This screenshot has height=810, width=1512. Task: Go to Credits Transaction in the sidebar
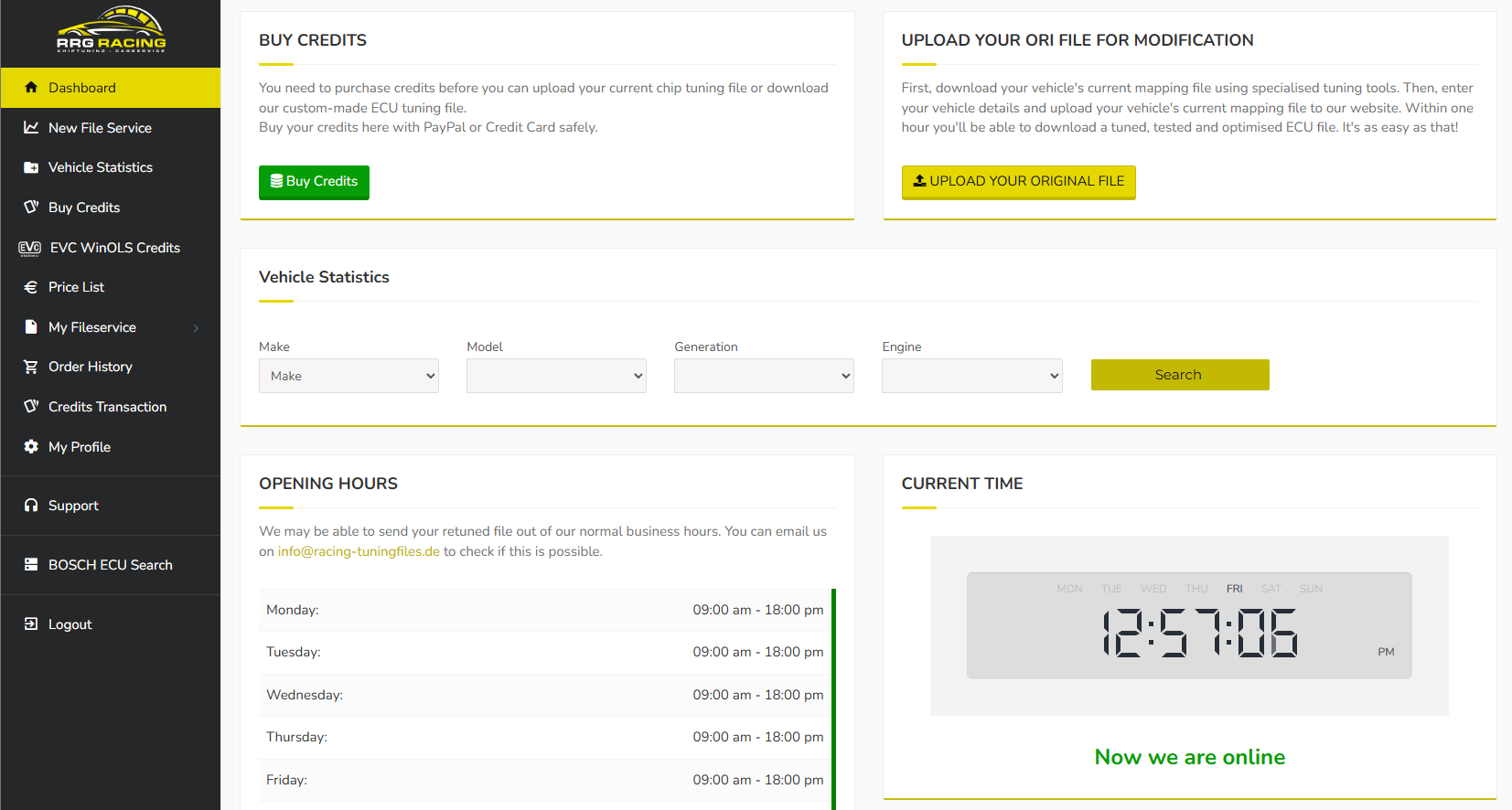coord(107,407)
